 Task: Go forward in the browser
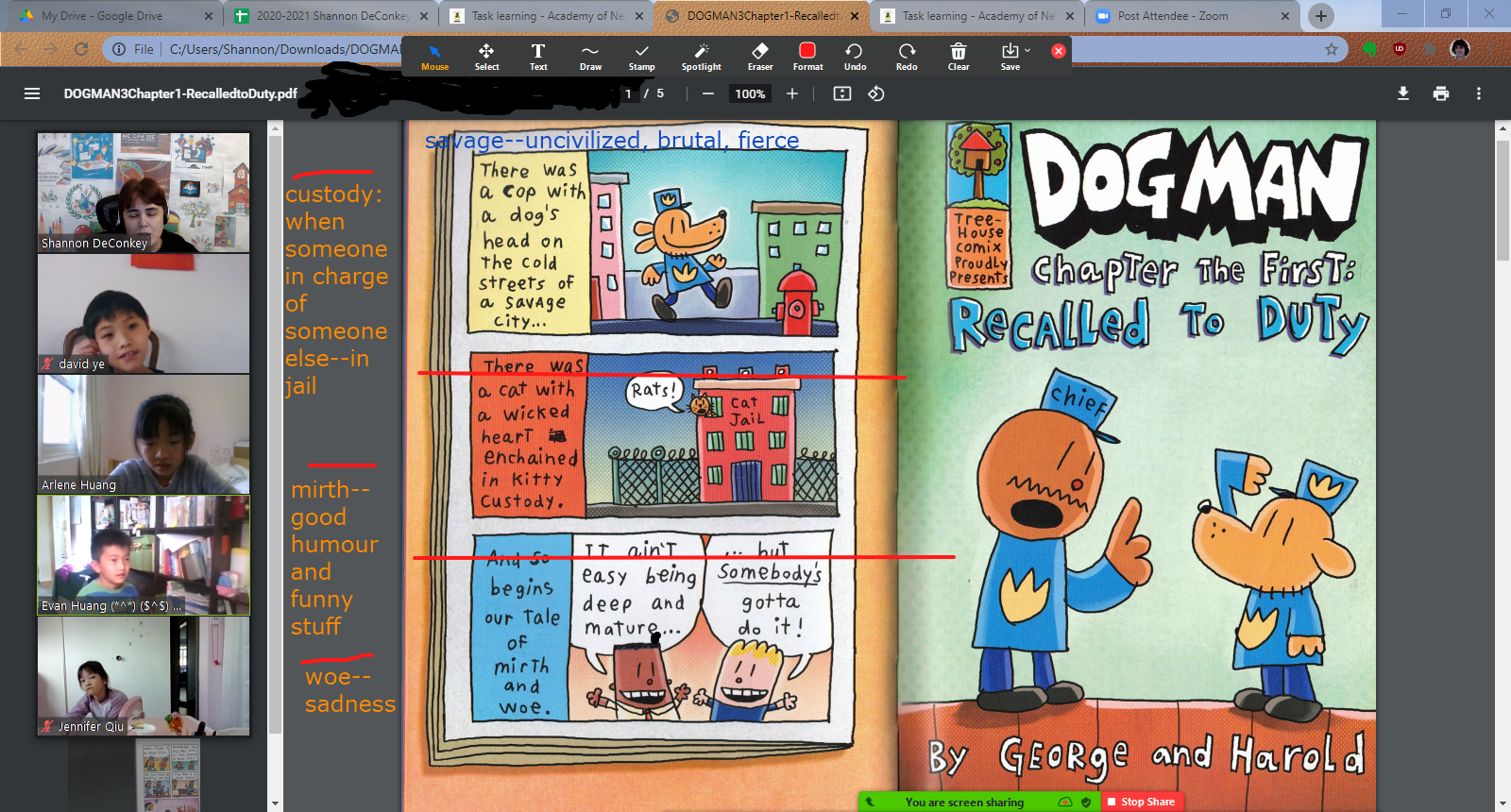click(51, 49)
